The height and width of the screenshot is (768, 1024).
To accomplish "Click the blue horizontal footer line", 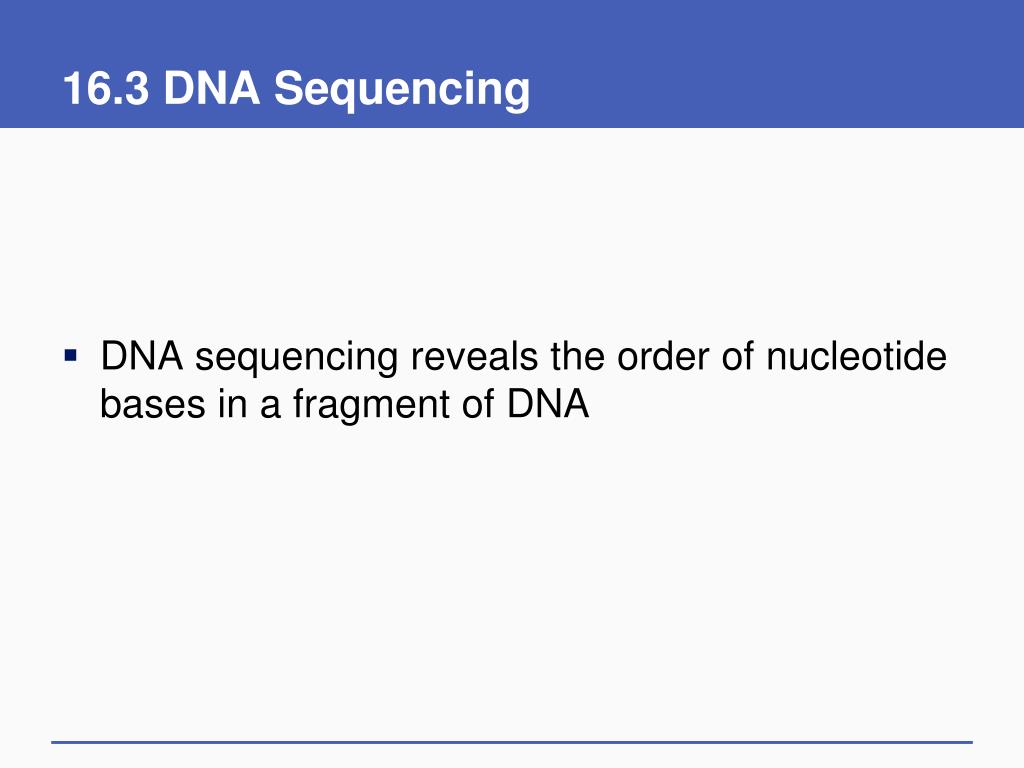I will (512, 742).
